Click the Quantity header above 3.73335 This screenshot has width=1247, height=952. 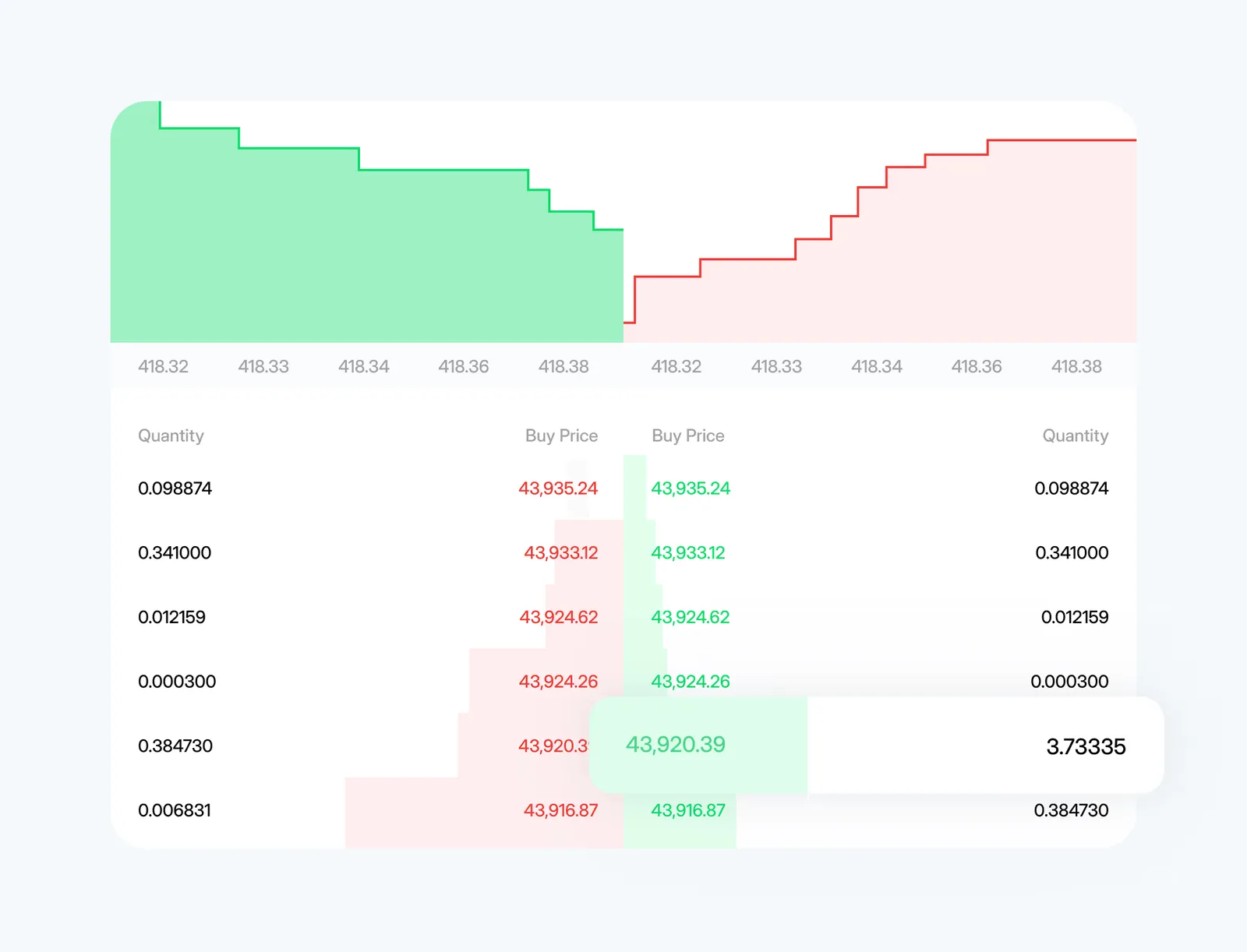point(1076,436)
